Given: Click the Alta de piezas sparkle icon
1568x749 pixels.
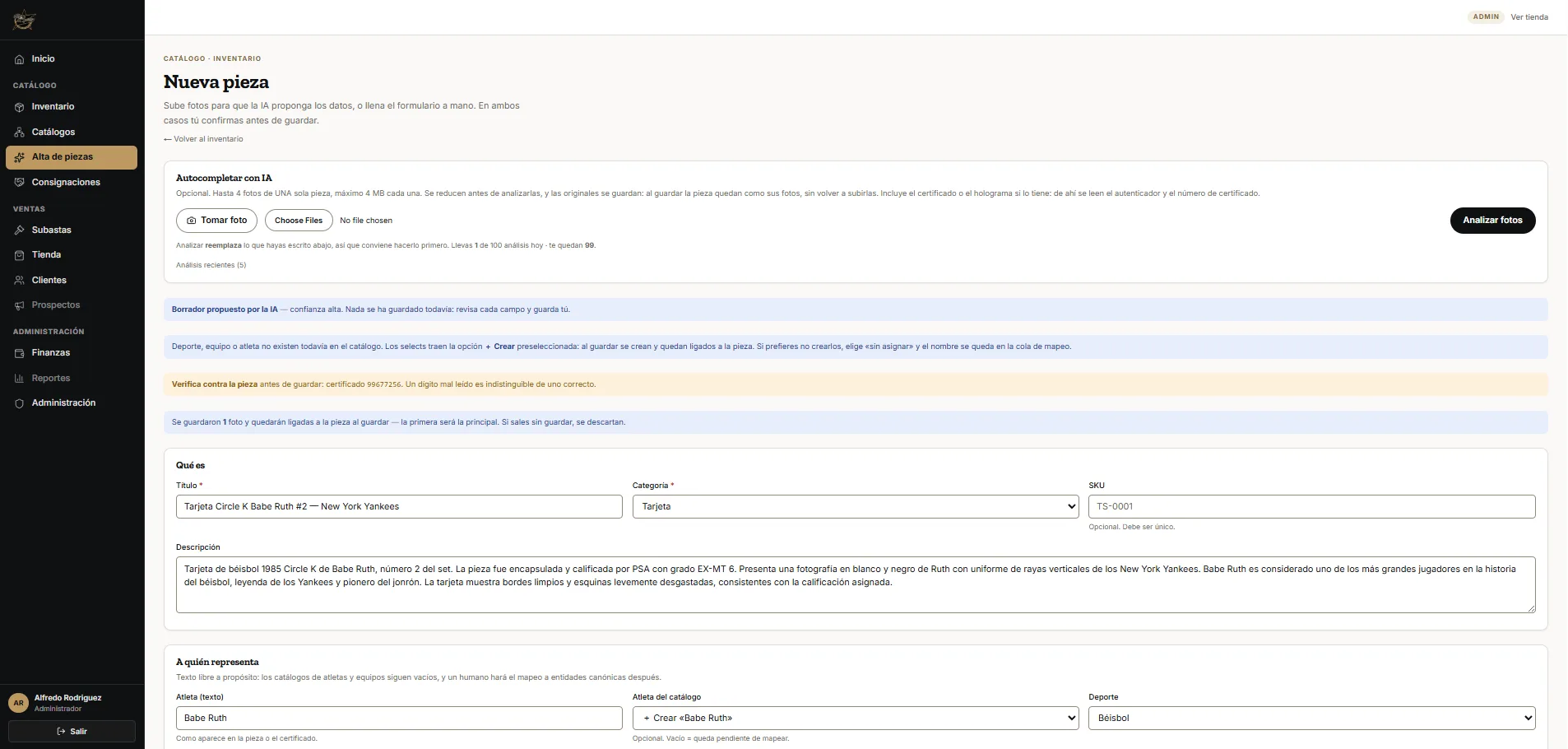Looking at the screenshot, I should (x=19, y=157).
